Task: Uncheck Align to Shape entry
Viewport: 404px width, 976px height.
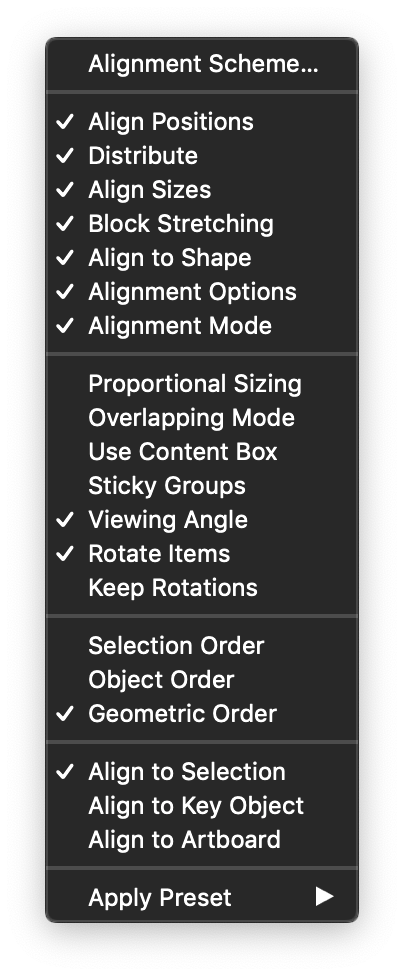Action: point(202,258)
